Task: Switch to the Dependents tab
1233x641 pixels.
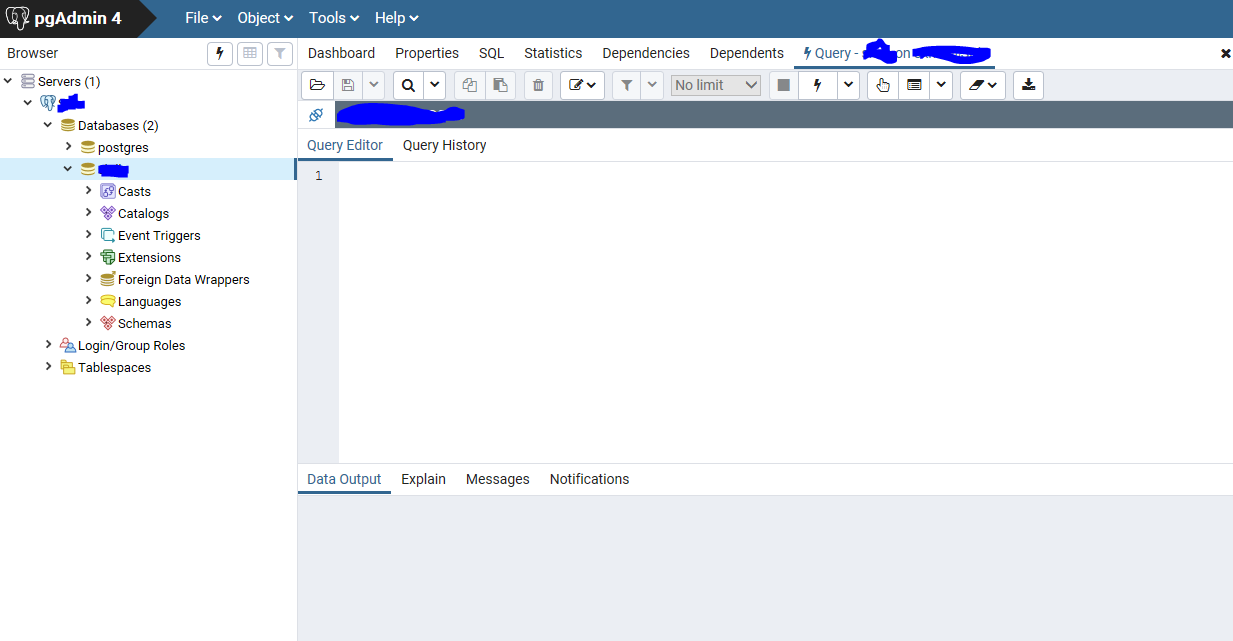Action: point(747,53)
